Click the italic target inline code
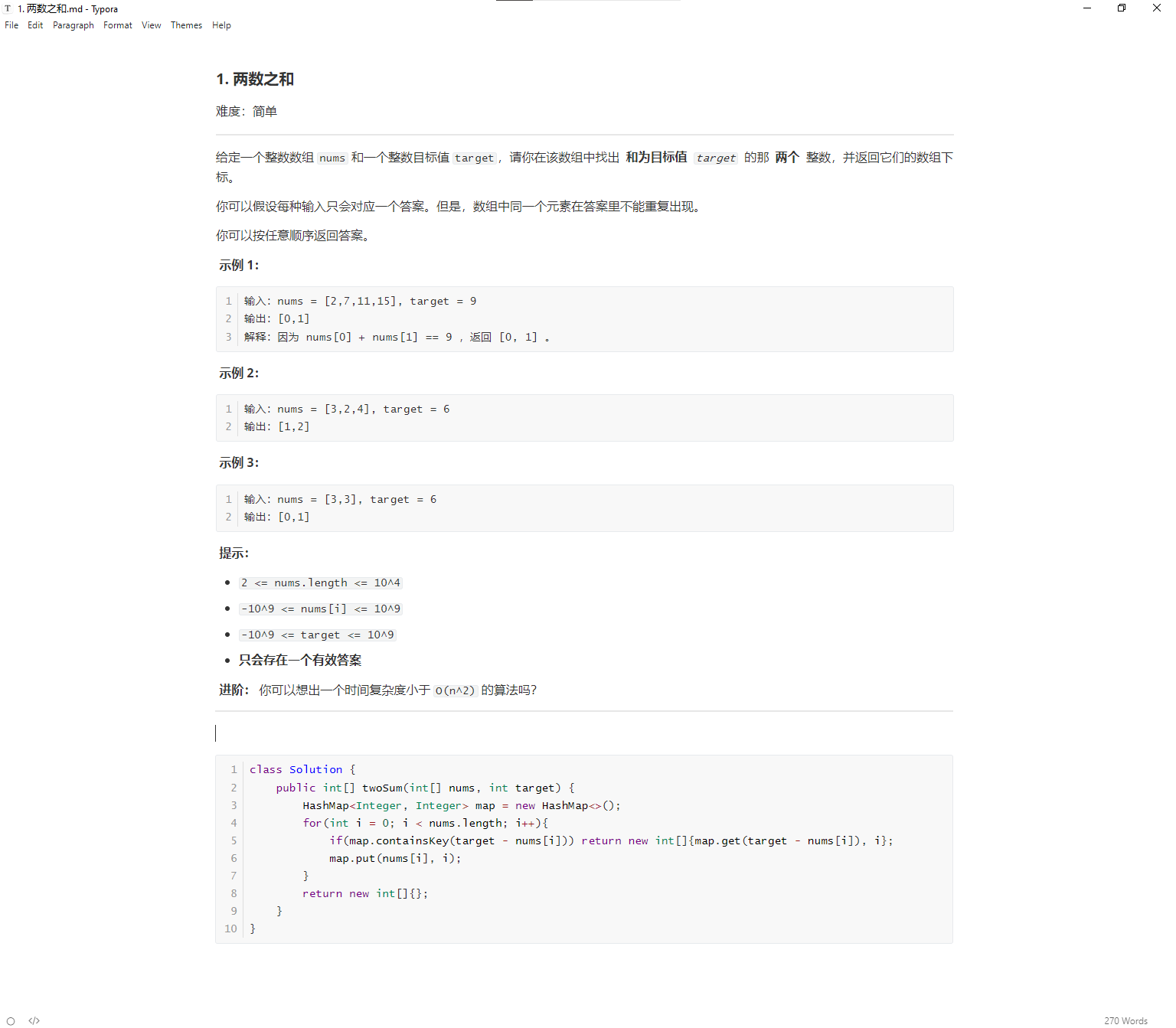Viewport: 1176px width, 1028px height. pyautogui.click(x=716, y=158)
